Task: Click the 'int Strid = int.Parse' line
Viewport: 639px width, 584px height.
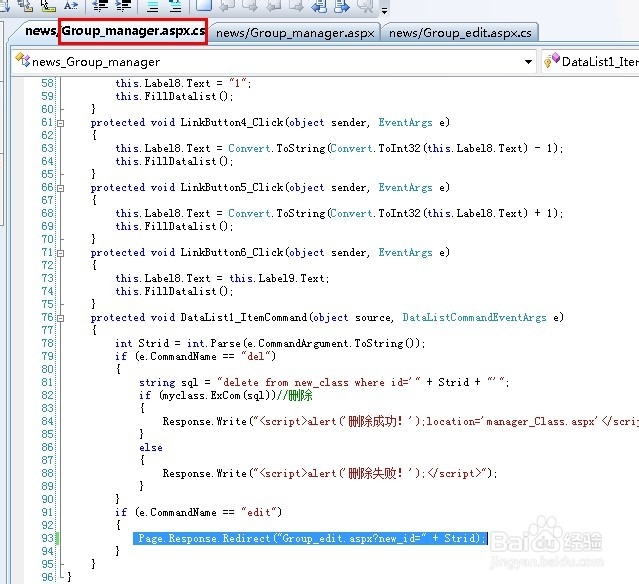Action: 270,343
